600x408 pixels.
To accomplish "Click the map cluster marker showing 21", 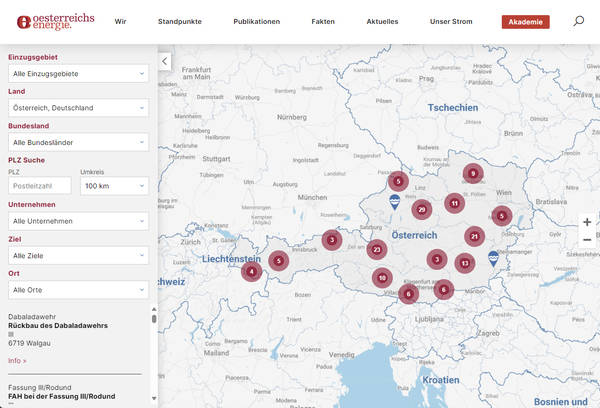I will (475, 236).
